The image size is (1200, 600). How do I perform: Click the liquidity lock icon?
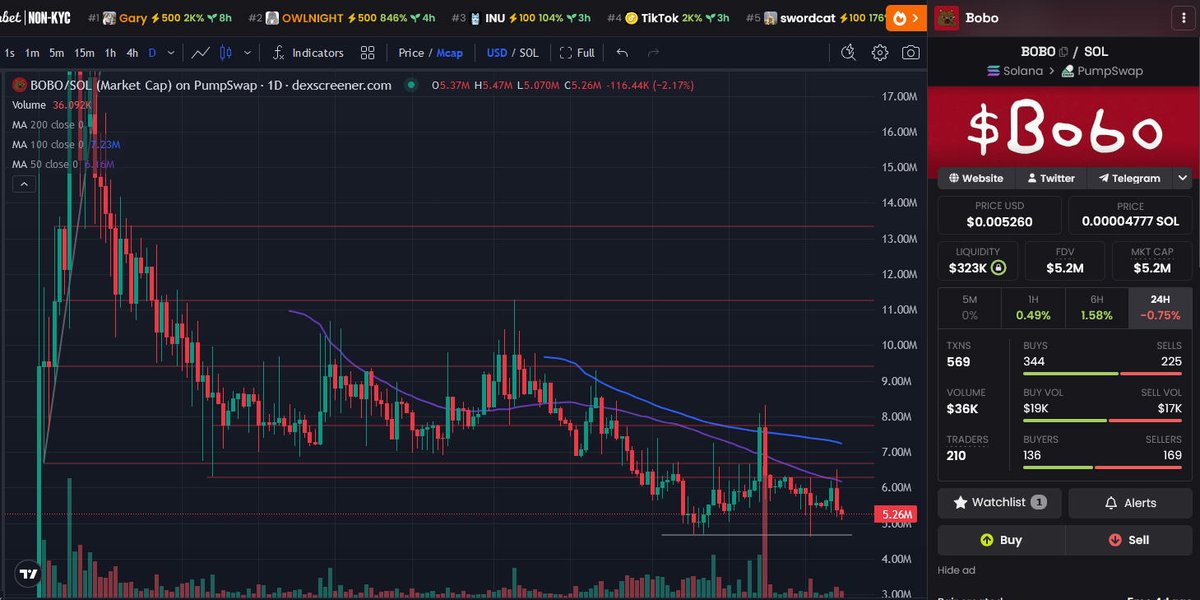[x=998, y=268]
